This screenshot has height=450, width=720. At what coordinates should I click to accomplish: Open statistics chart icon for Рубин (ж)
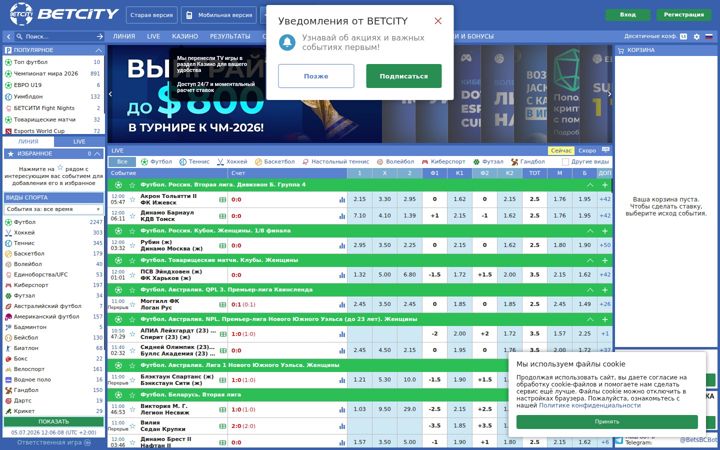tap(342, 245)
